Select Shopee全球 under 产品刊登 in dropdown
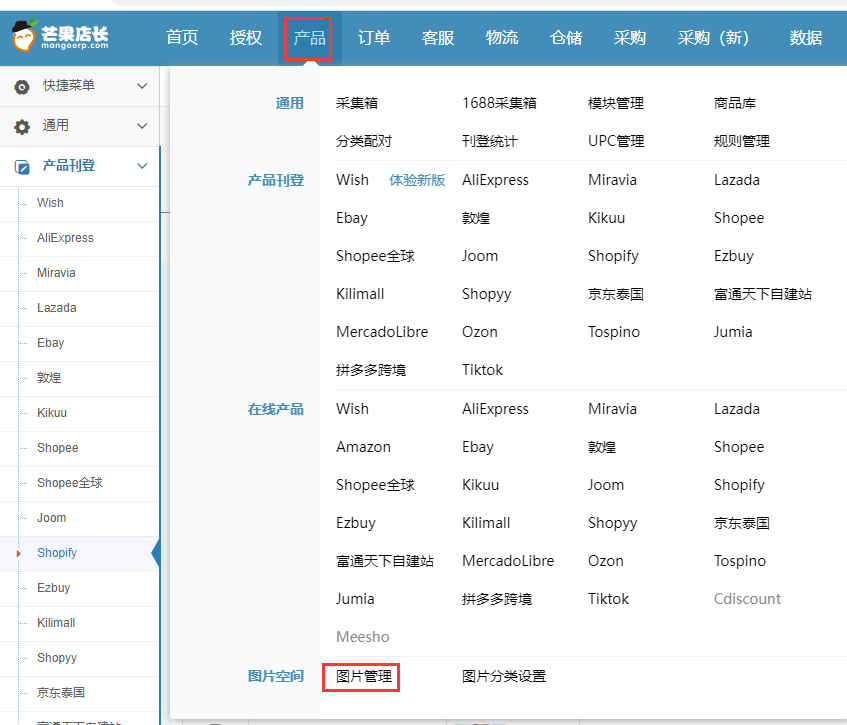847x725 pixels. (x=375, y=256)
